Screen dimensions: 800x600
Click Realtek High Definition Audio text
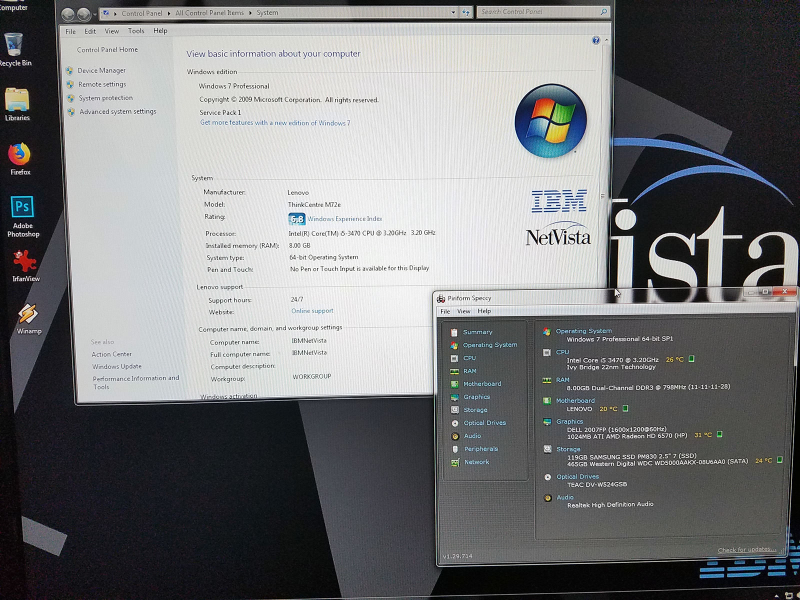[610, 505]
